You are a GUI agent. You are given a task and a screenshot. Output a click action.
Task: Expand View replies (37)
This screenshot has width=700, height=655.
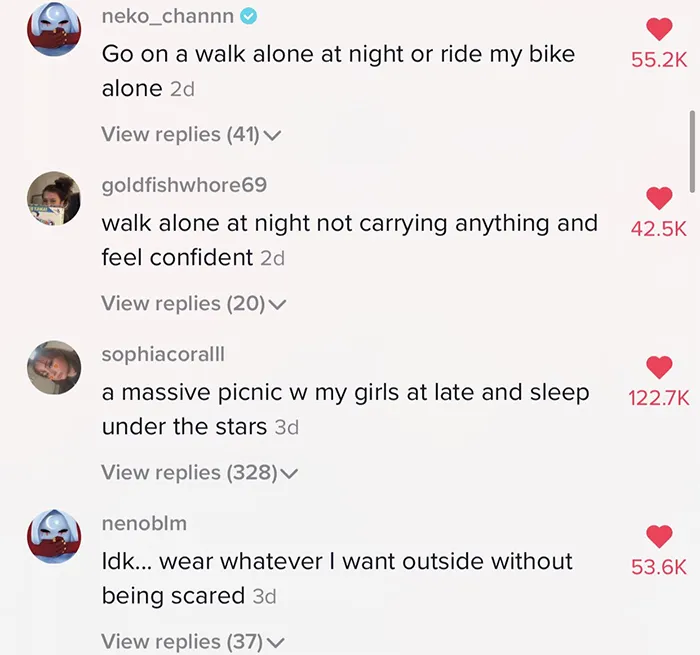click(x=192, y=642)
